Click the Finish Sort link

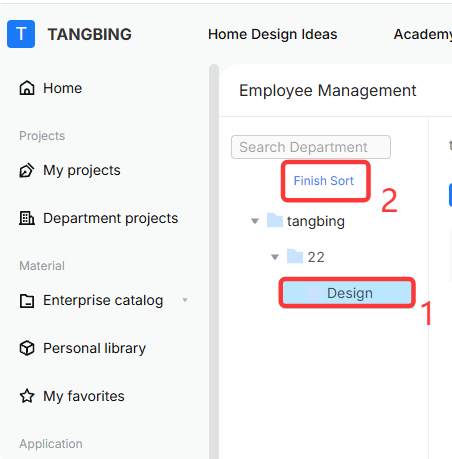324,181
